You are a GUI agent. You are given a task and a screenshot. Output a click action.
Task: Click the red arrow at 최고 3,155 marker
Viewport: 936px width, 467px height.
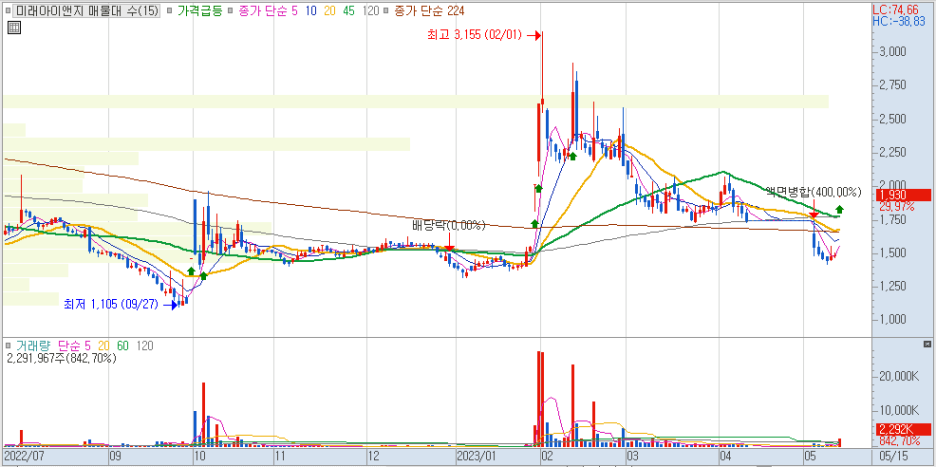(536, 35)
